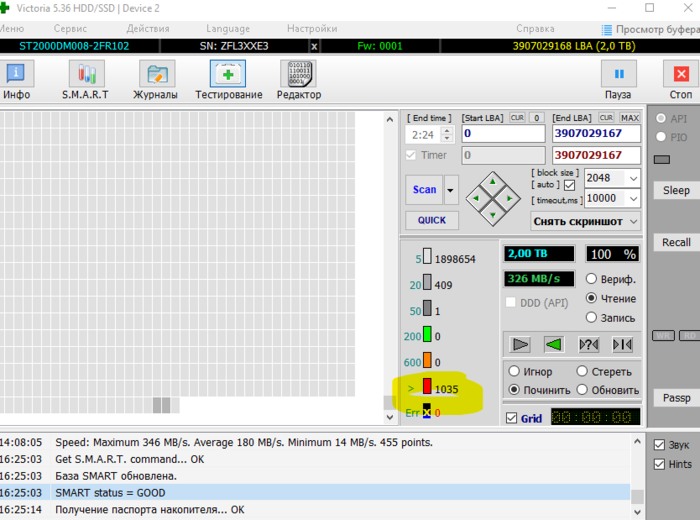Open the block size 2048 dropdown
Image resolution: width=700 pixels, height=520 pixels.
click(633, 179)
